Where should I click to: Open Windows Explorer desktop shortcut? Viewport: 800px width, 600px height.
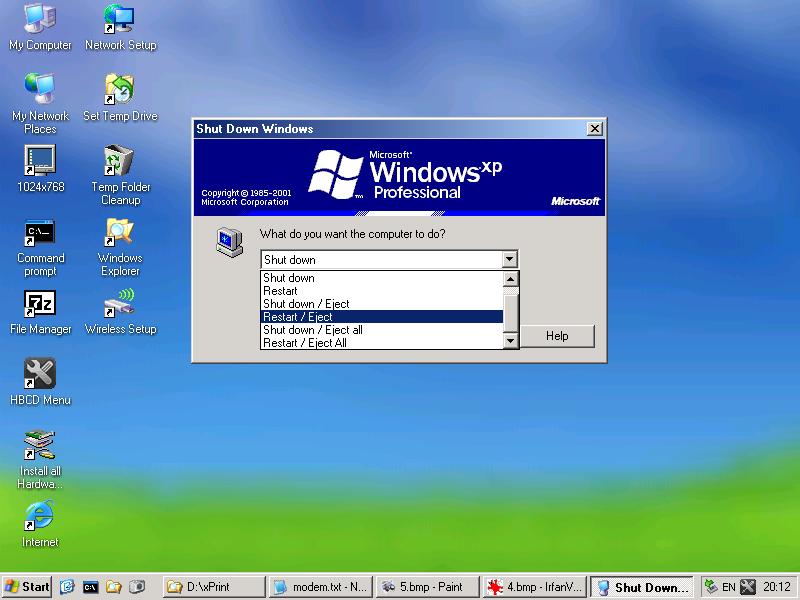point(120,246)
